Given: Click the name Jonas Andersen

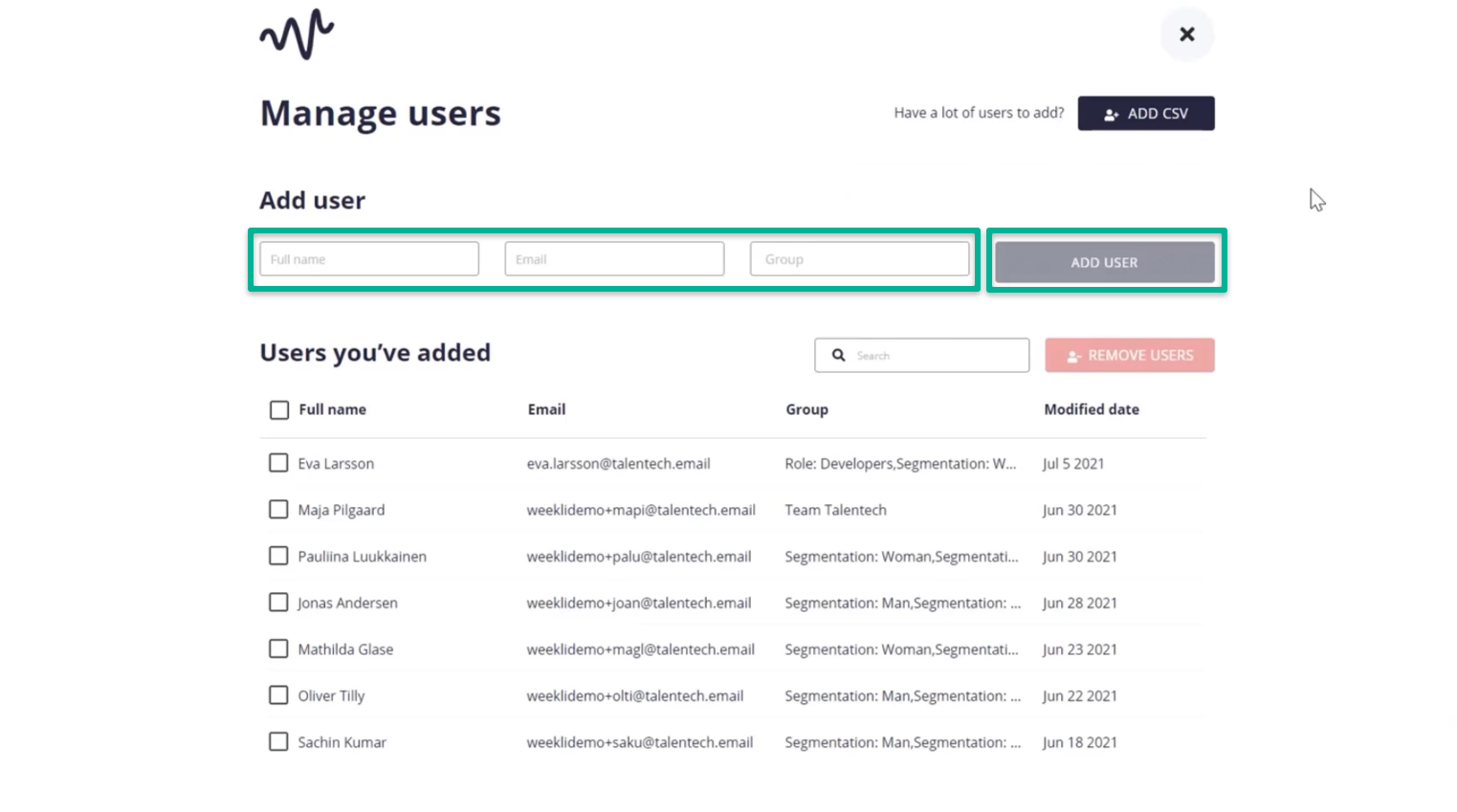Looking at the screenshot, I should click(x=347, y=603).
